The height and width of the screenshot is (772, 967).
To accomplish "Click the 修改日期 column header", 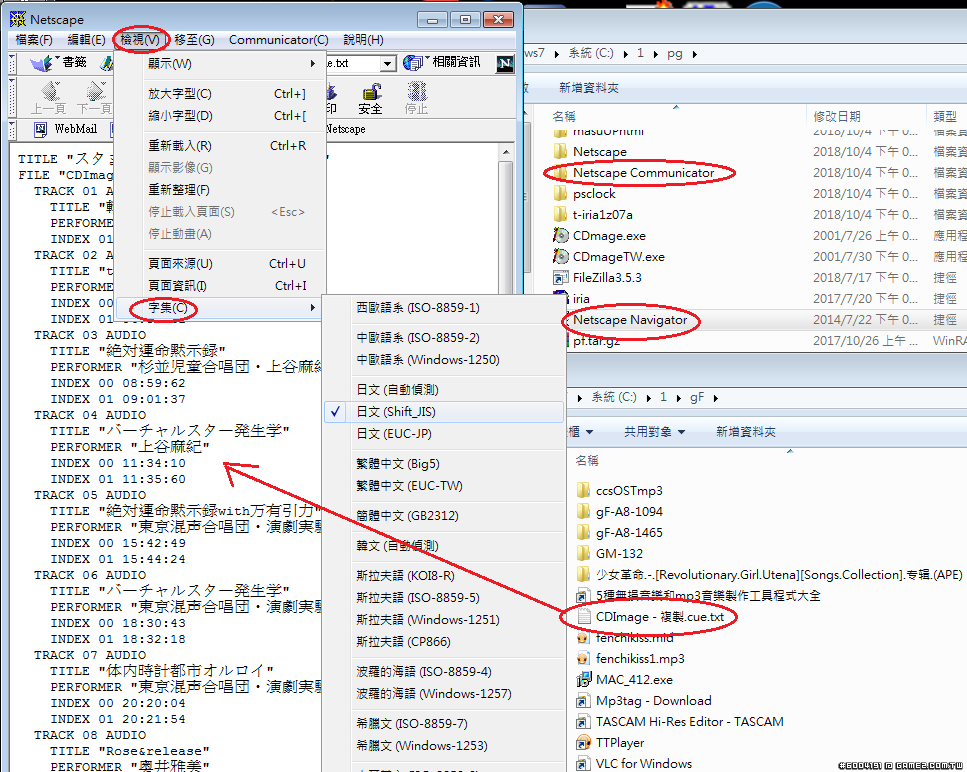I will pos(837,116).
